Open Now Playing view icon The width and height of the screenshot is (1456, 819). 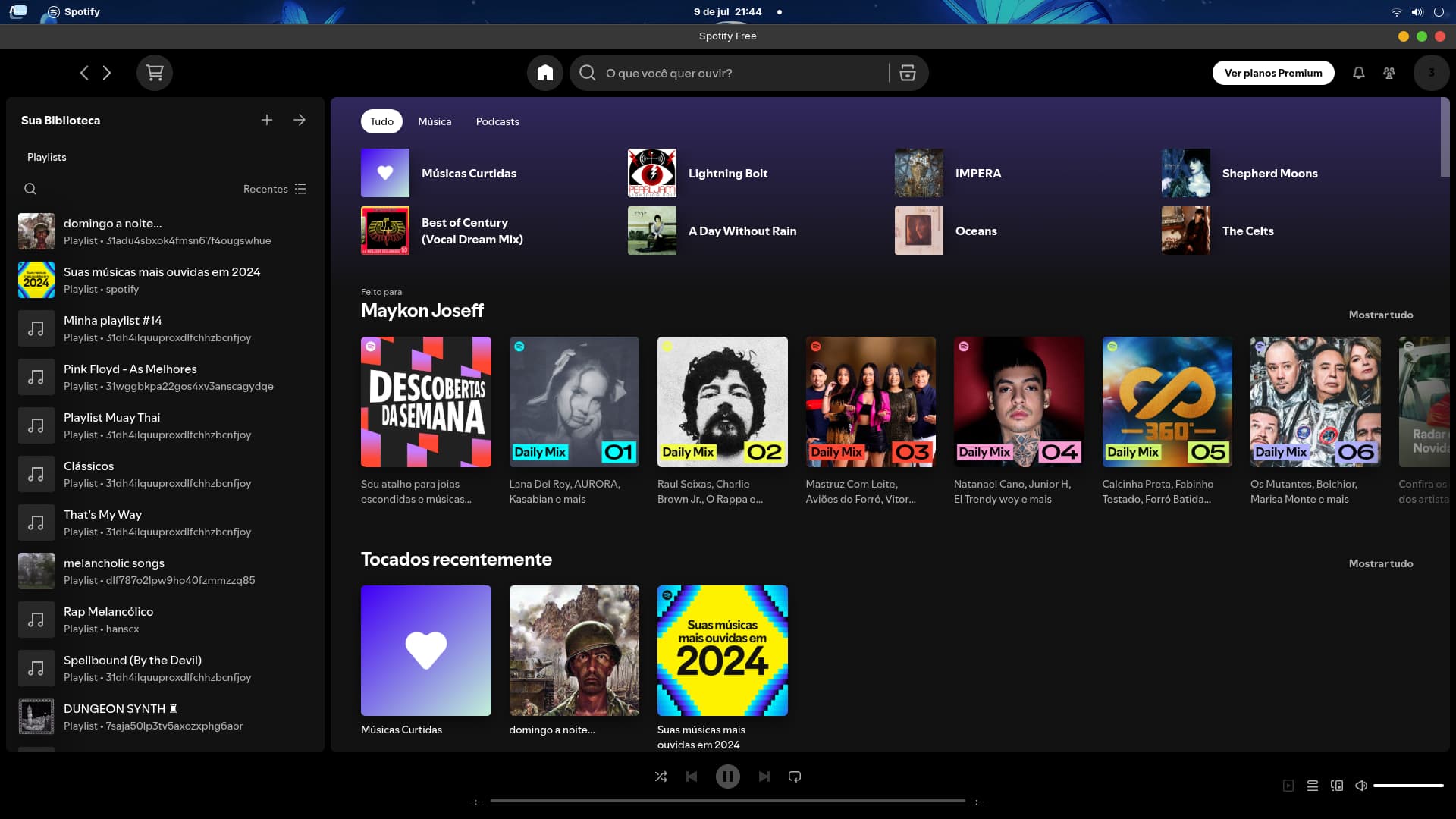coord(1288,786)
